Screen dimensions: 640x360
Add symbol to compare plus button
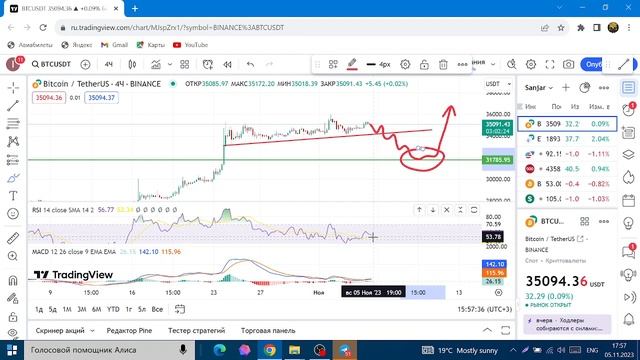[85, 64]
